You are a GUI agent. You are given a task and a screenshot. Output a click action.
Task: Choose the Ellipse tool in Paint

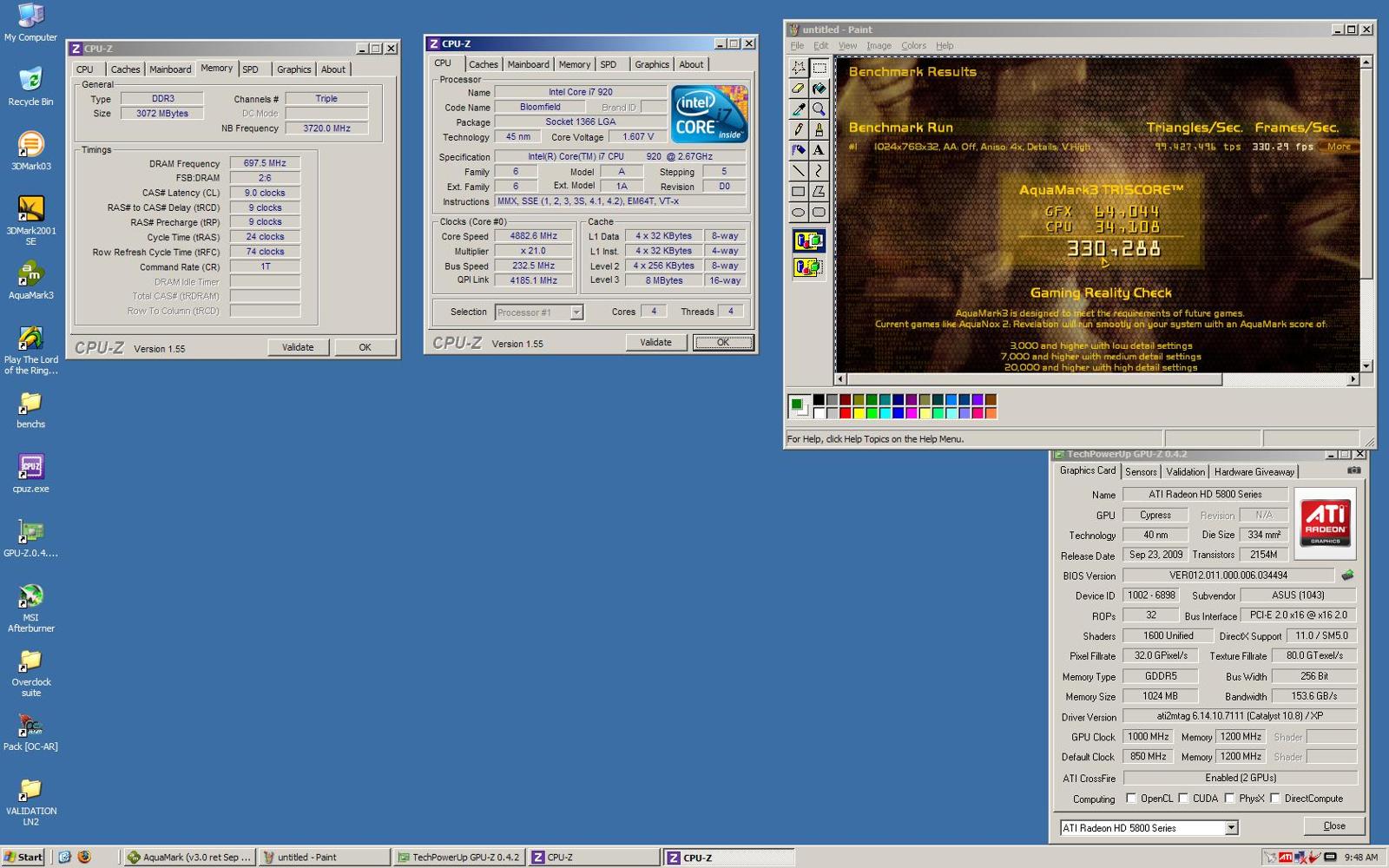pos(798,212)
